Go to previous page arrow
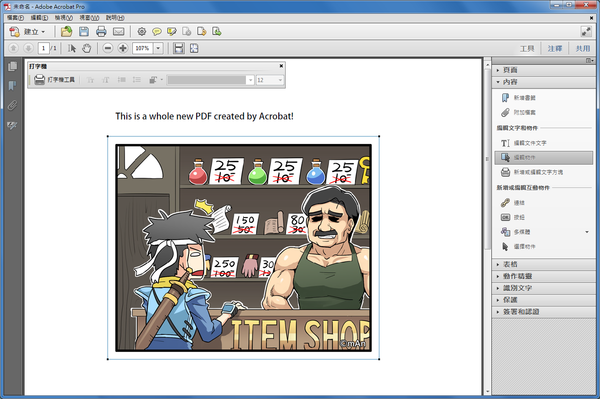Viewport: 600px width, 399px height. click(13, 48)
